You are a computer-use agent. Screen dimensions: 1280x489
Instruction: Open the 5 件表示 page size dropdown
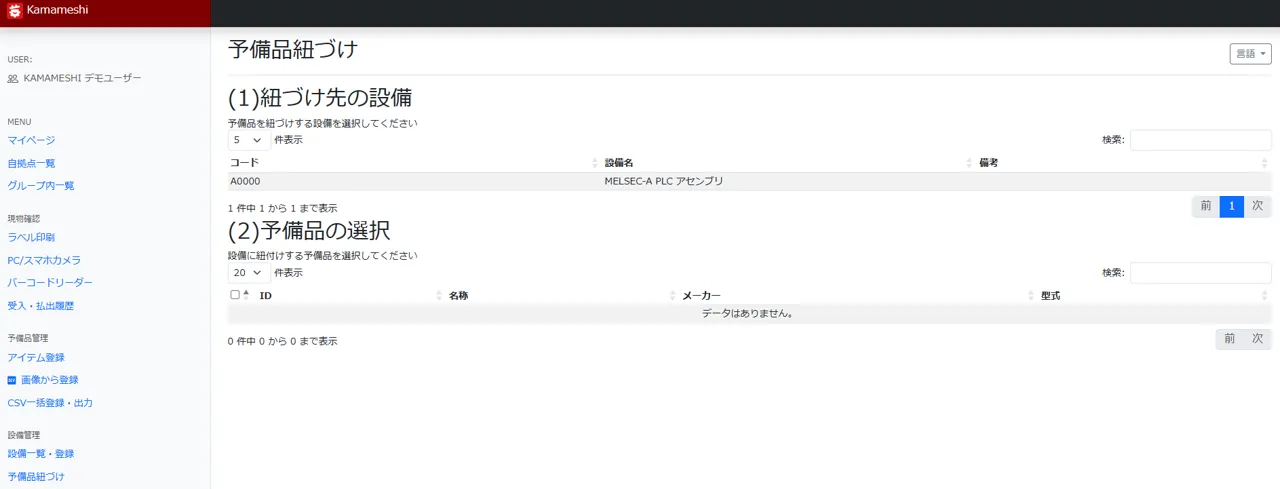(247, 140)
